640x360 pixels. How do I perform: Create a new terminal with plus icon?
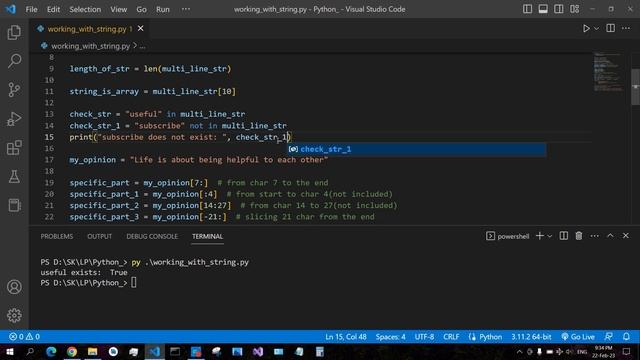coord(540,236)
